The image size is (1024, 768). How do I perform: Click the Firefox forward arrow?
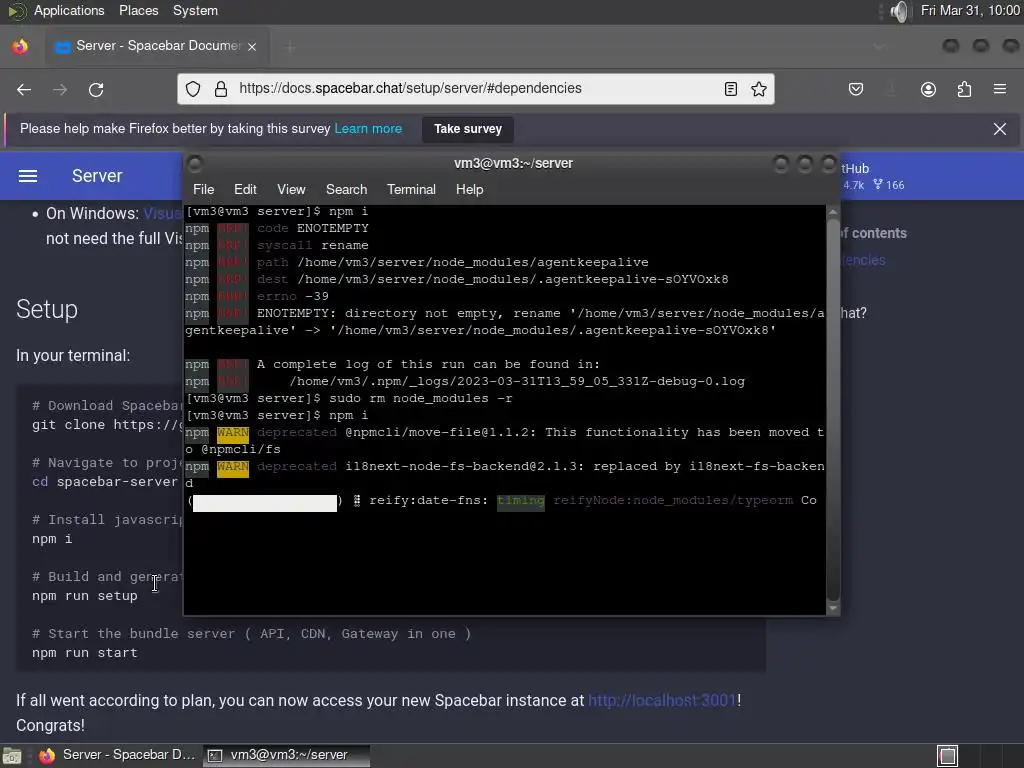[x=60, y=89]
